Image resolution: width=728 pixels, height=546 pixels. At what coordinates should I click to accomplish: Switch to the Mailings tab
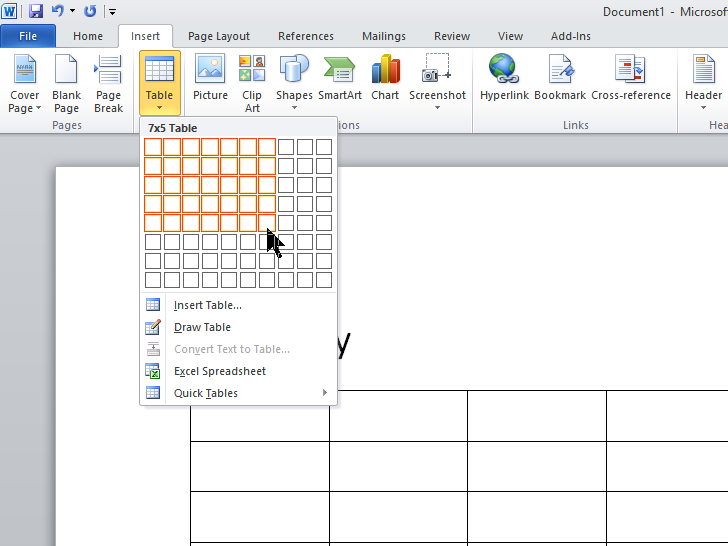[x=384, y=36]
